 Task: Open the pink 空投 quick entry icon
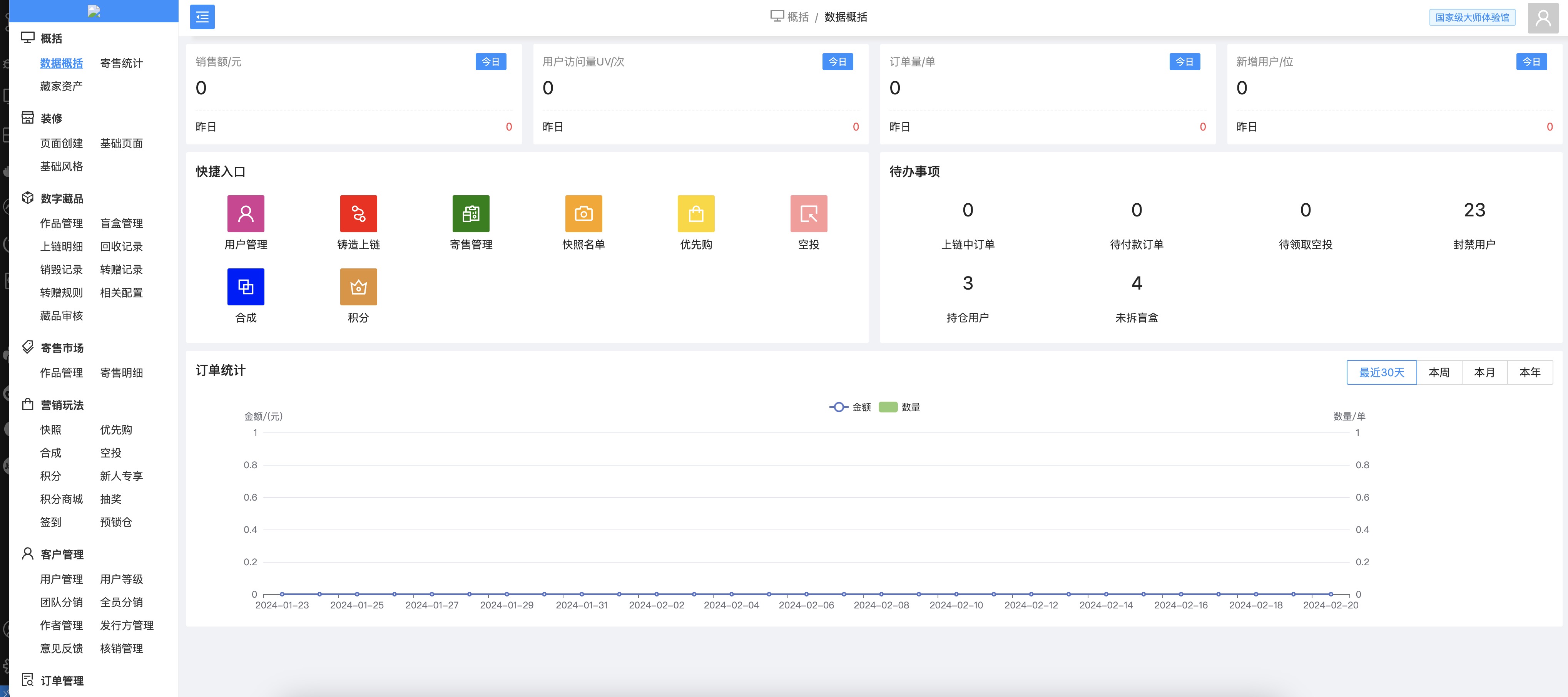(809, 213)
